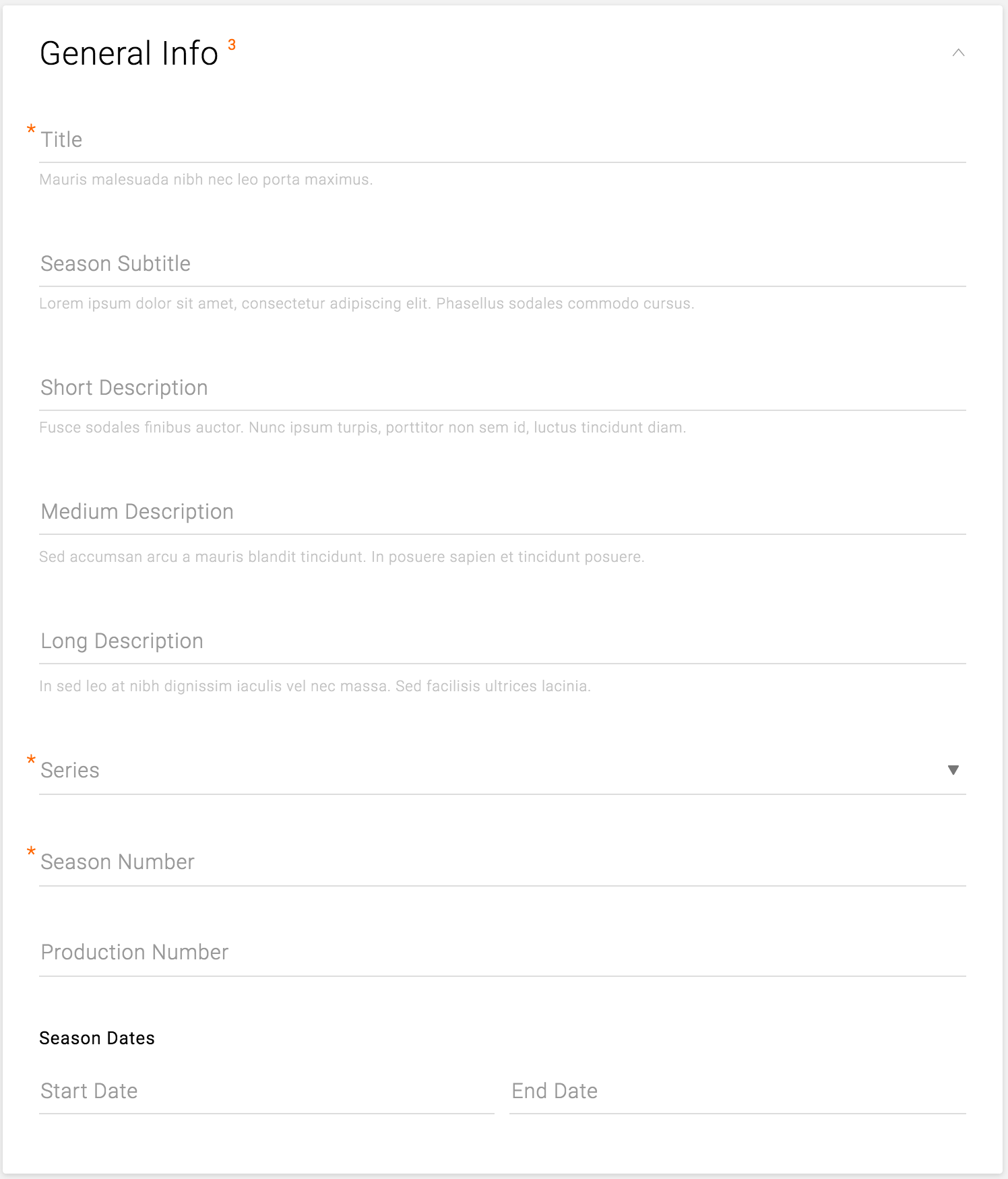The height and width of the screenshot is (1179, 1008).
Task: Click the Long Description field
Action: 502,641
